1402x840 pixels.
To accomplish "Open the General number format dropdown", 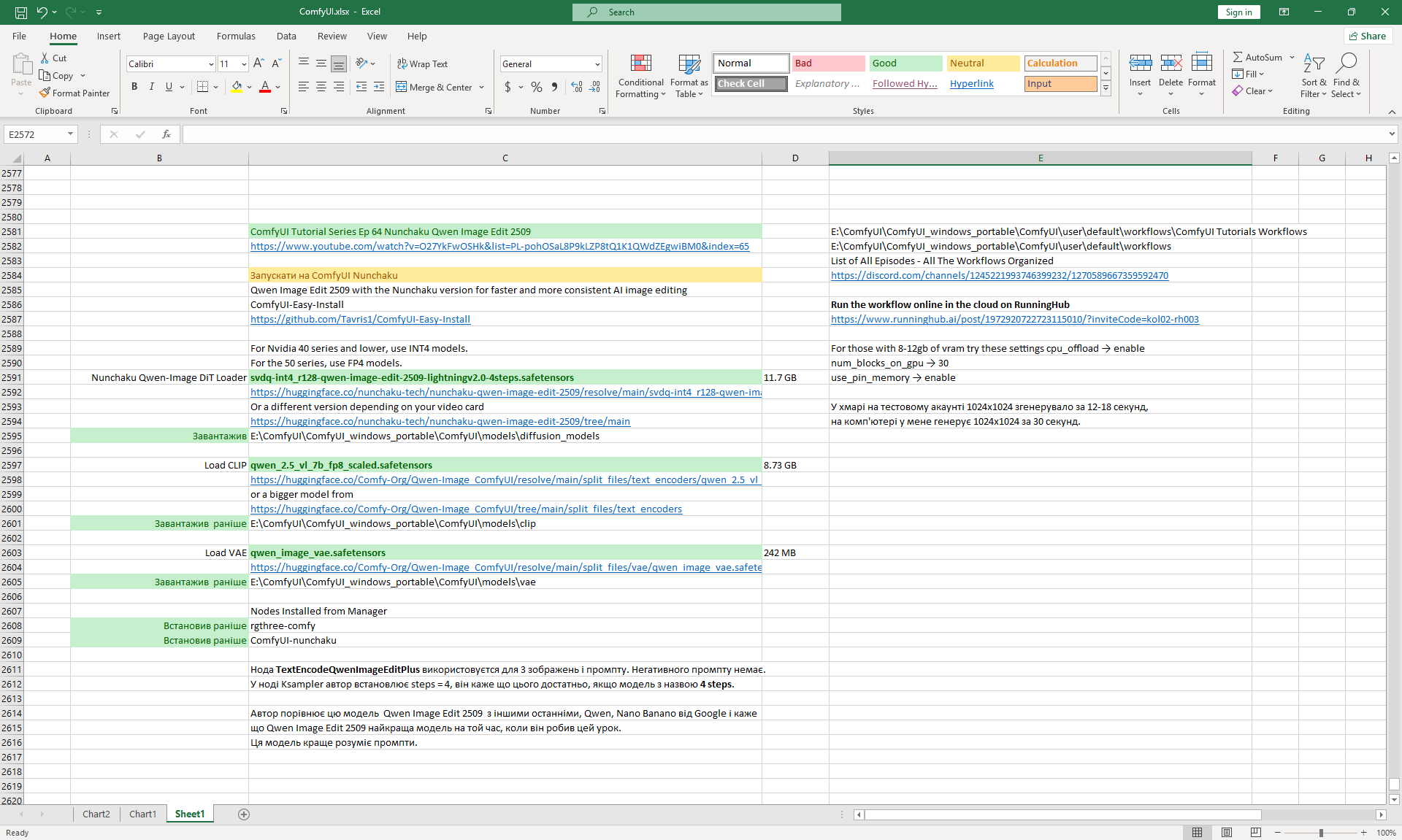I will pos(597,64).
